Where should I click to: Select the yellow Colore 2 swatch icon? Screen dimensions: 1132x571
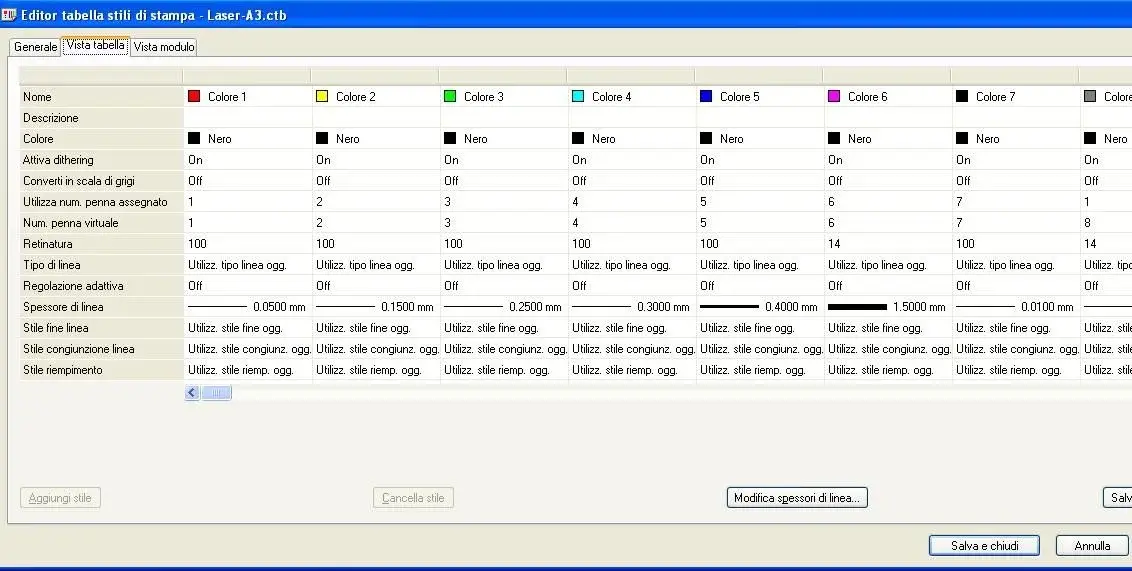(x=322, y=96)
